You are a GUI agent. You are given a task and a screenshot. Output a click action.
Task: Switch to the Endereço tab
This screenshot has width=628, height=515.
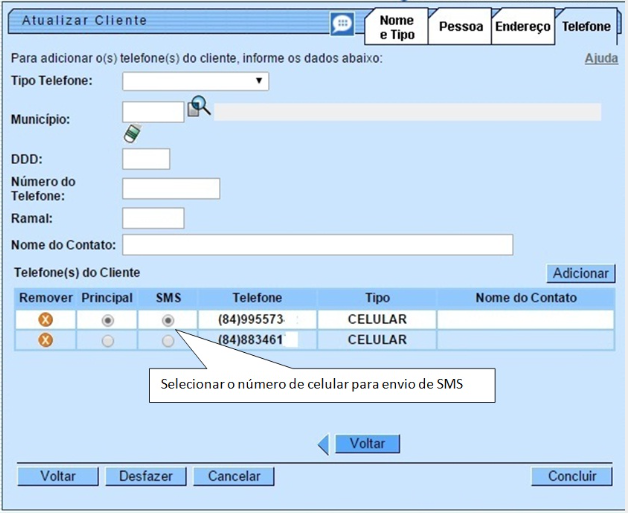(x=523, y=27)
